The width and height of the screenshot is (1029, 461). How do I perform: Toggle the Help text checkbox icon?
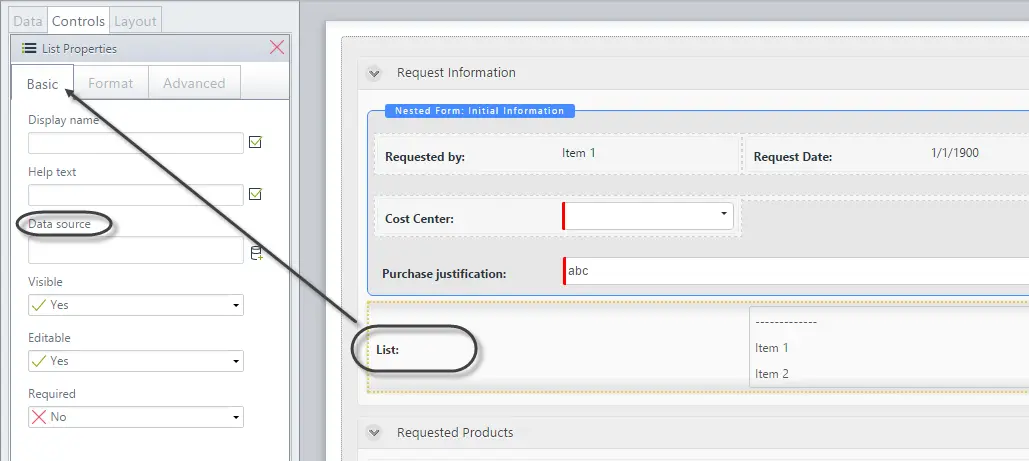tap(255, 194)
